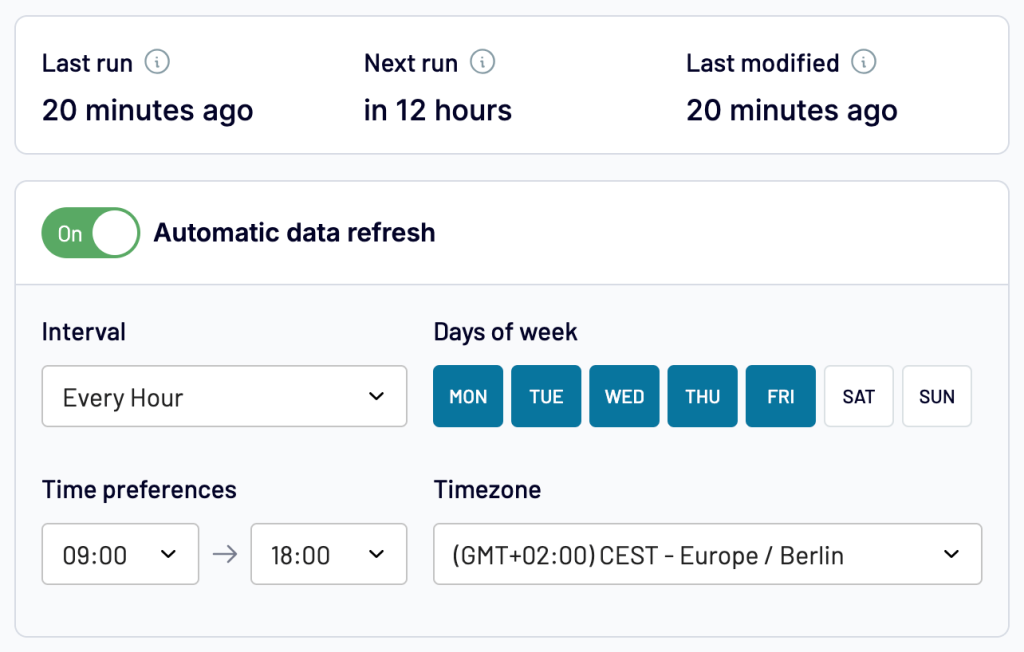Image resolution: width=1024 pixels, height=652 pixels.
Task: Deselect the FRI day button
Action: 780,397
